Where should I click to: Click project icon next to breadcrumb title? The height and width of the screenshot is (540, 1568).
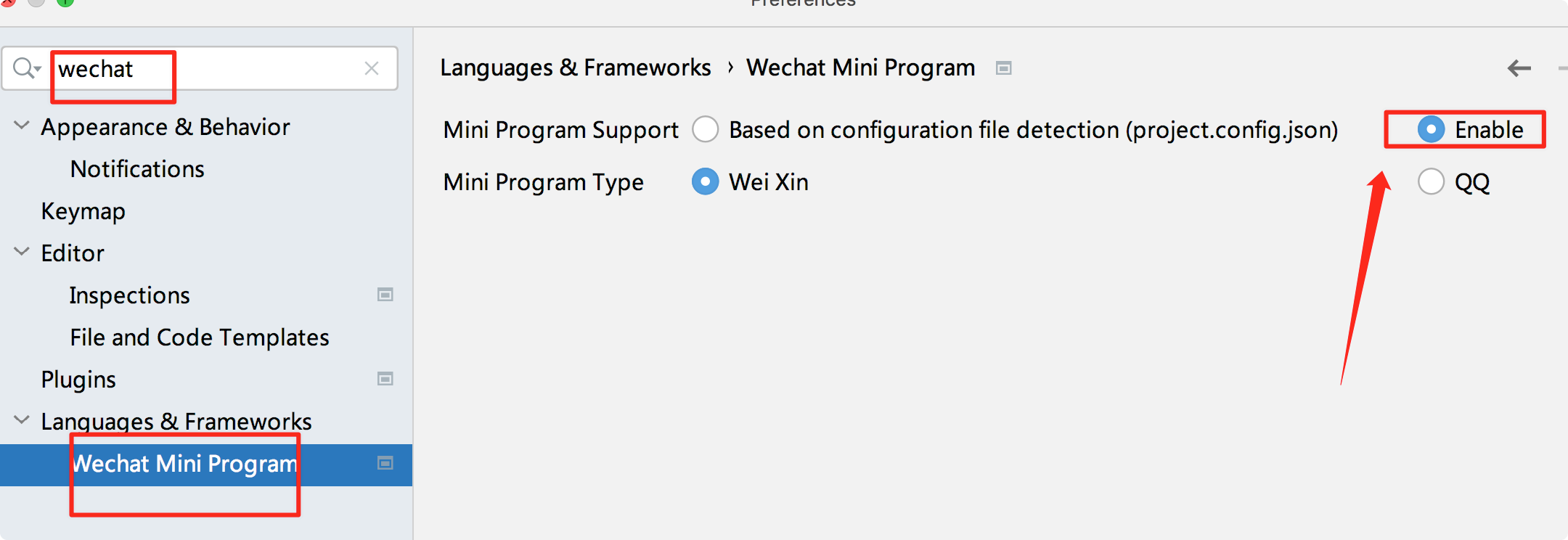1004,68
